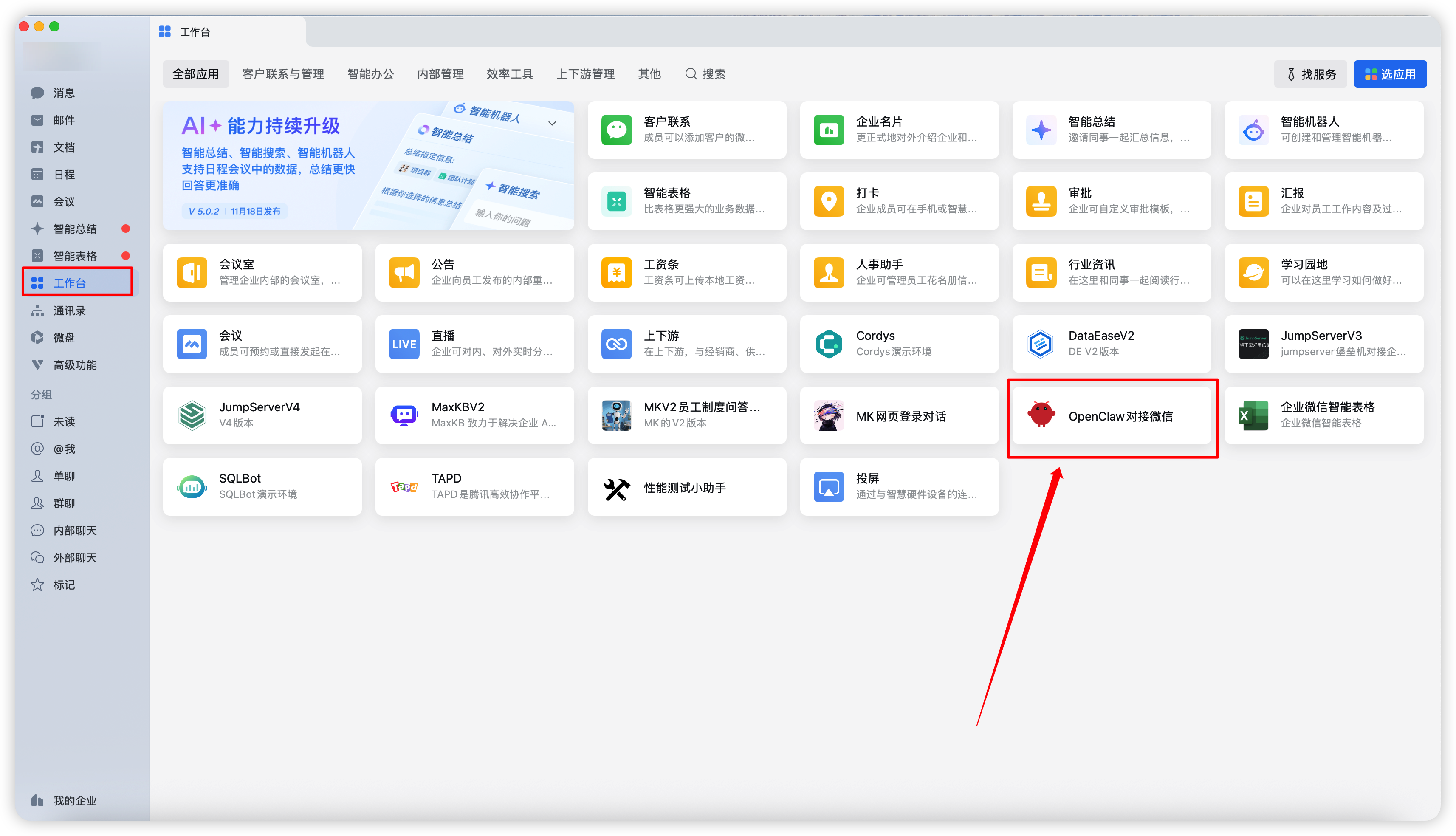Screen dimensions: 1456x836
Task: Launch the 打卡 check-in app
Action: (x=899, y=201)
